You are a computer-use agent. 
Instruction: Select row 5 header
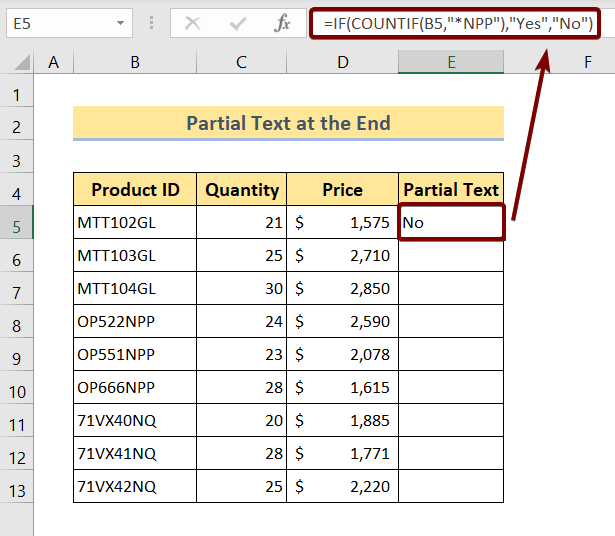click(x=16, y=223)
